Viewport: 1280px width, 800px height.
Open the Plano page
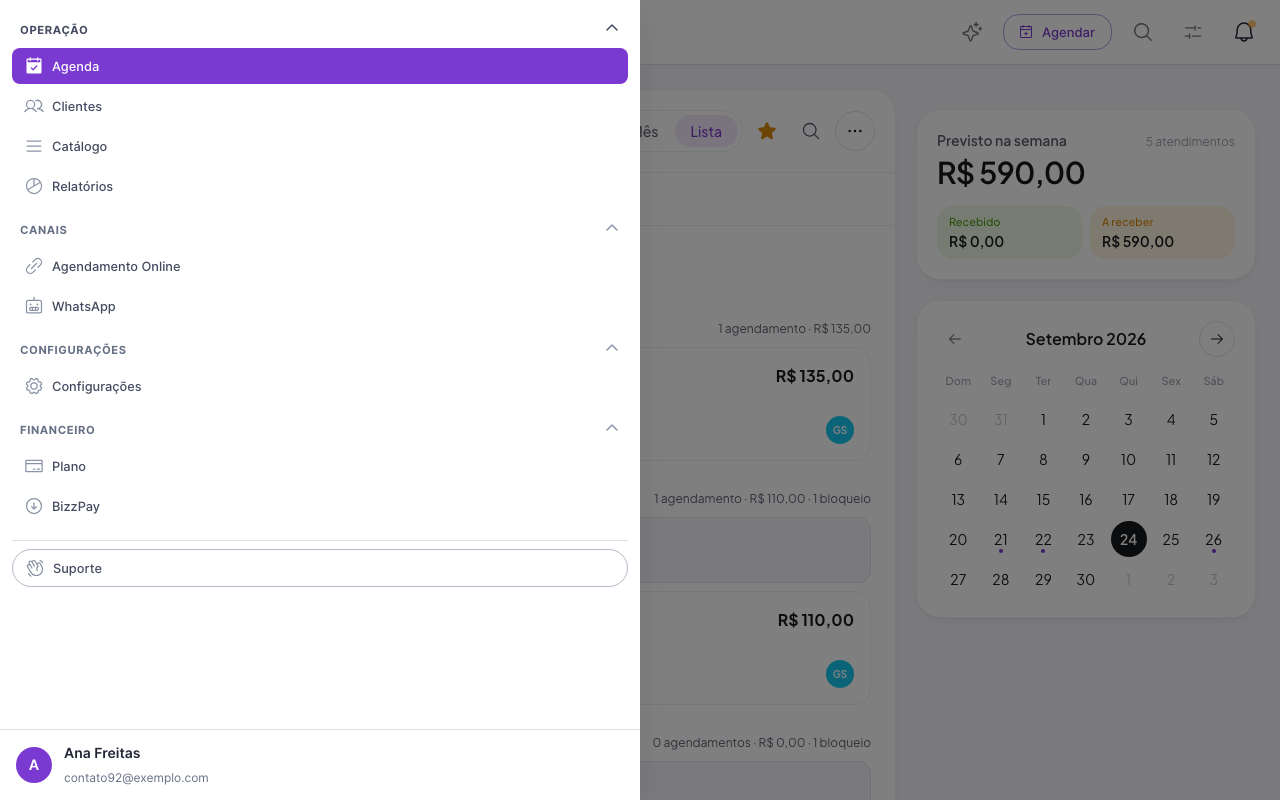point(320,466)
